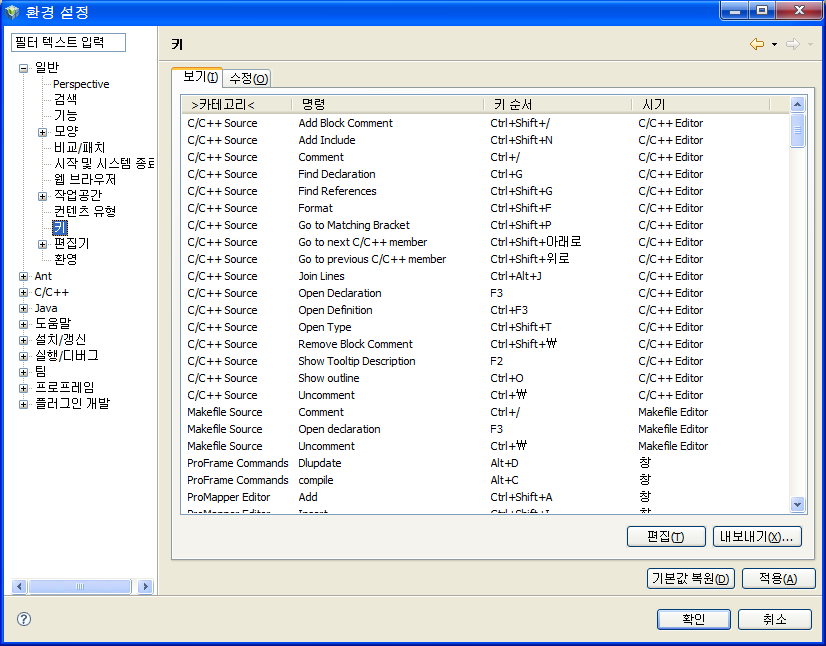Click the help question mark icon

pyautogui.click(x=24, y=619)
